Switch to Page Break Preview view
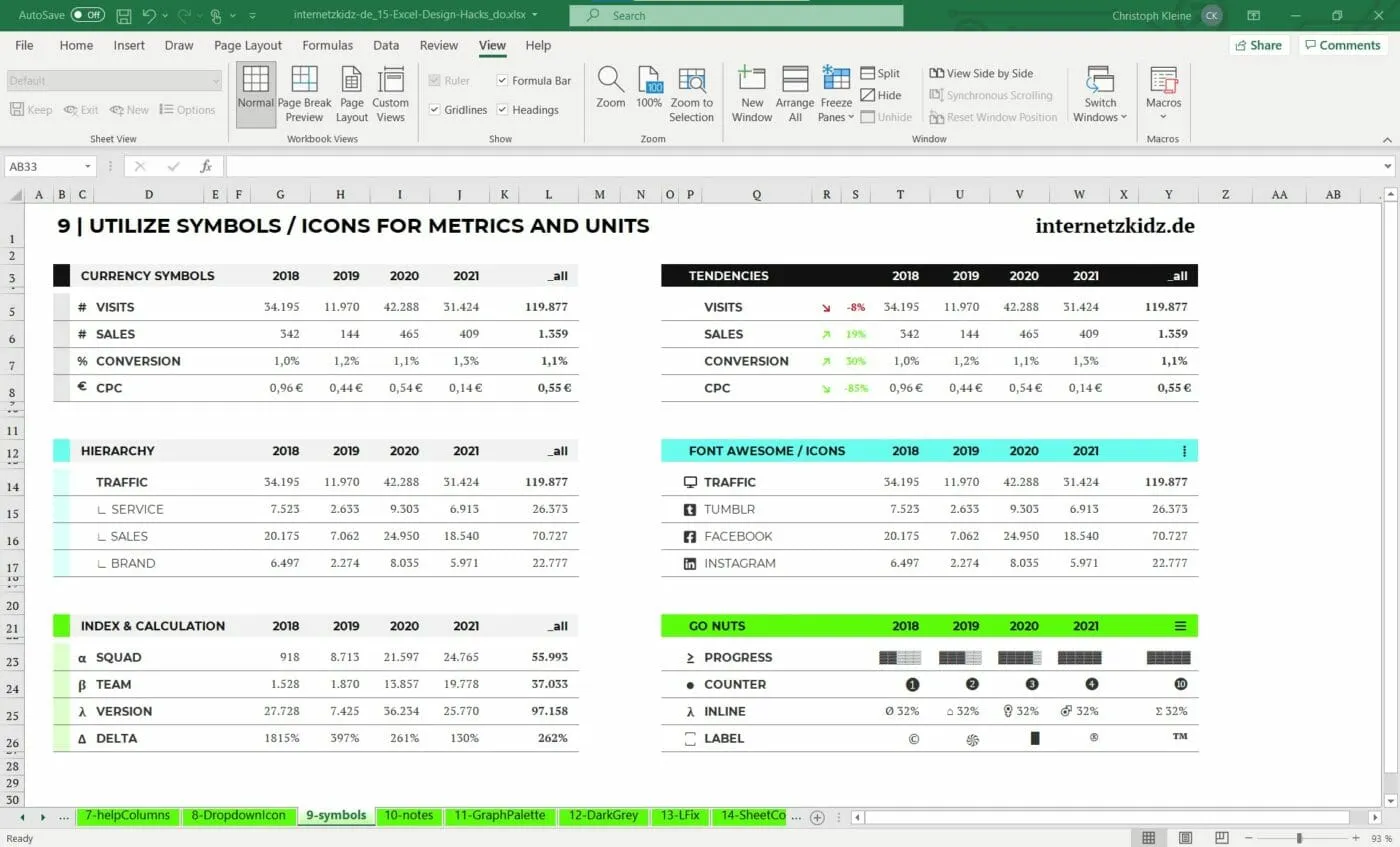The height and width of the screenshot is (847, 1400). pos(304,92)
